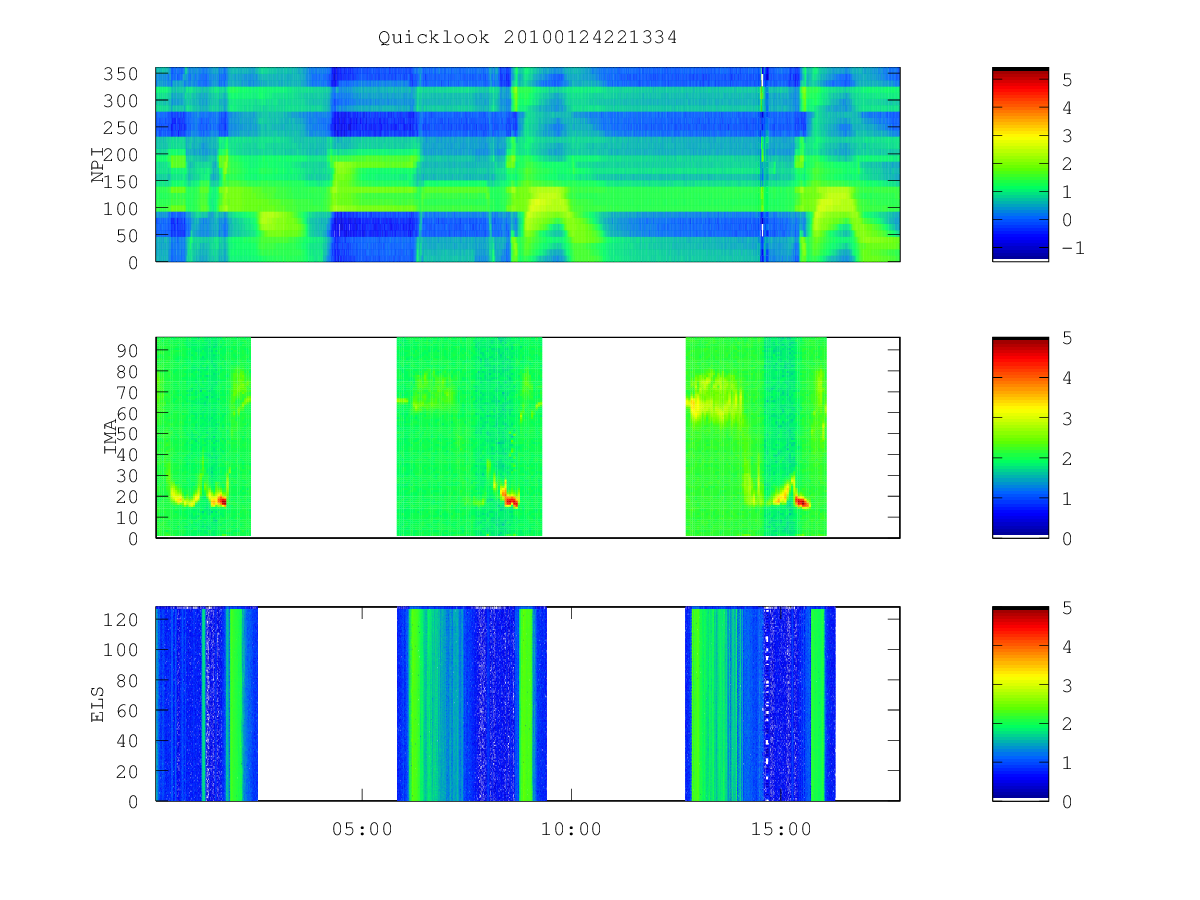Image resolution: width=1200 pixels, height=900 pixels.
Task: Select the ELS panel's colorbar
Action: click(x=1020, y=703)
